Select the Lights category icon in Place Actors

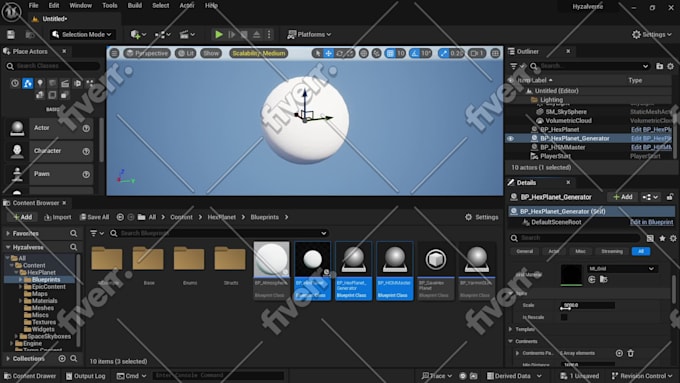[x=40, y=83]
